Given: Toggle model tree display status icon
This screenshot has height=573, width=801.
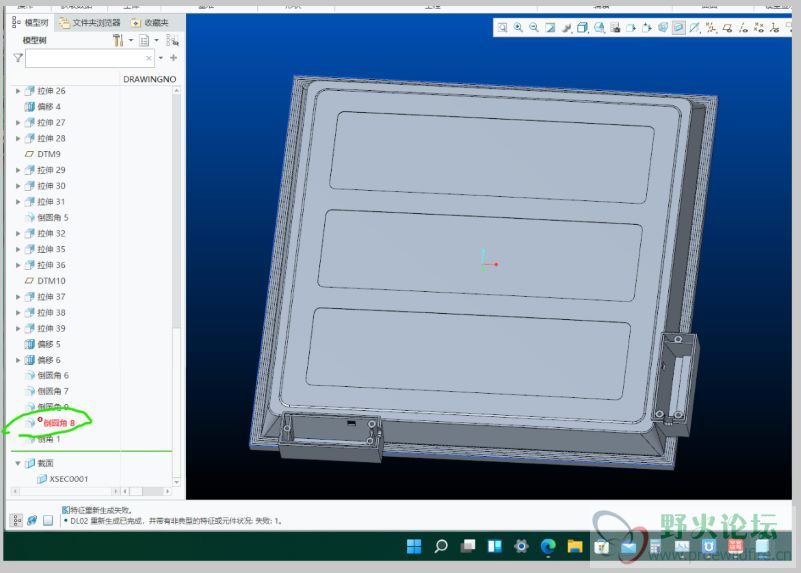Looking at the screenshot, I should click(x=17, y=520).
